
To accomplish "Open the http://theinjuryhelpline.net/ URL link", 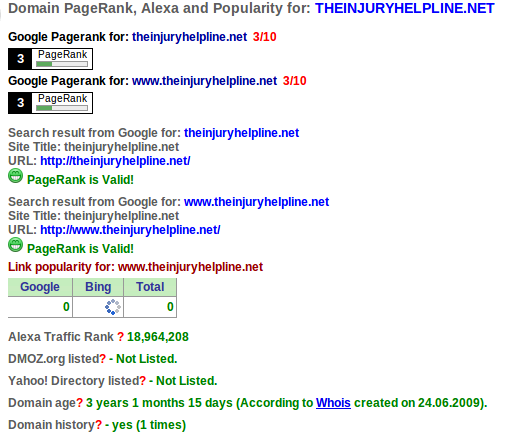I will tap(115, 161).
